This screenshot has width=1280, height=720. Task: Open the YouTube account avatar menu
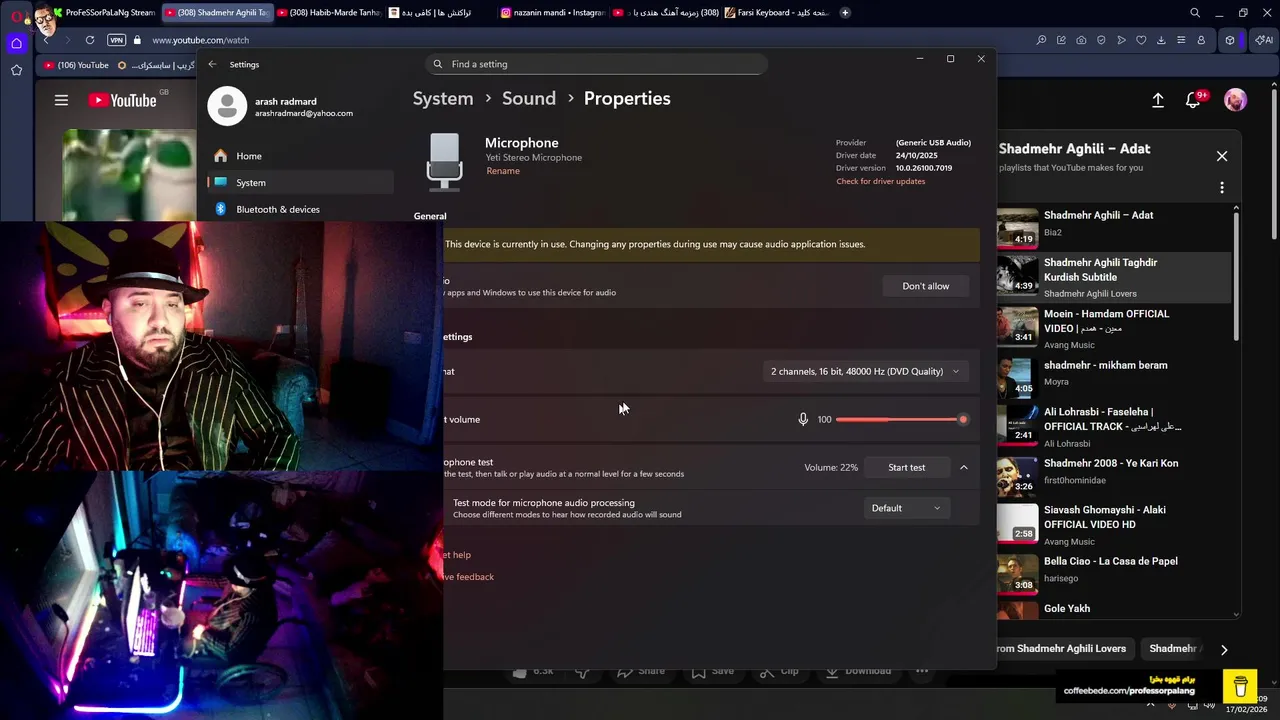point(1236,100)
